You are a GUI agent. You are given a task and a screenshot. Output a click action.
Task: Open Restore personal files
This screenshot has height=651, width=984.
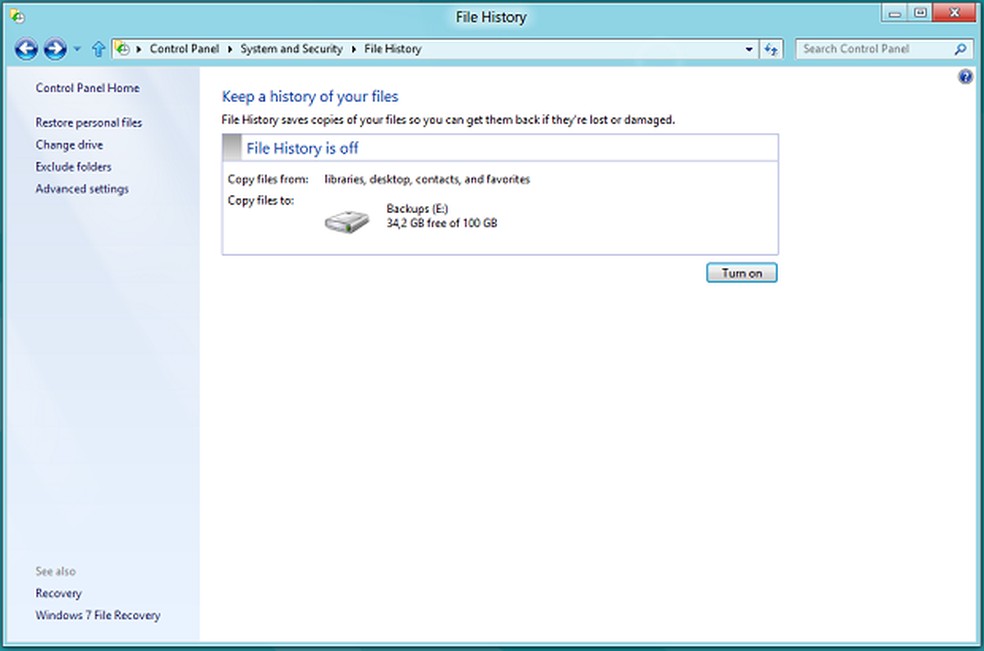[88, 122]
